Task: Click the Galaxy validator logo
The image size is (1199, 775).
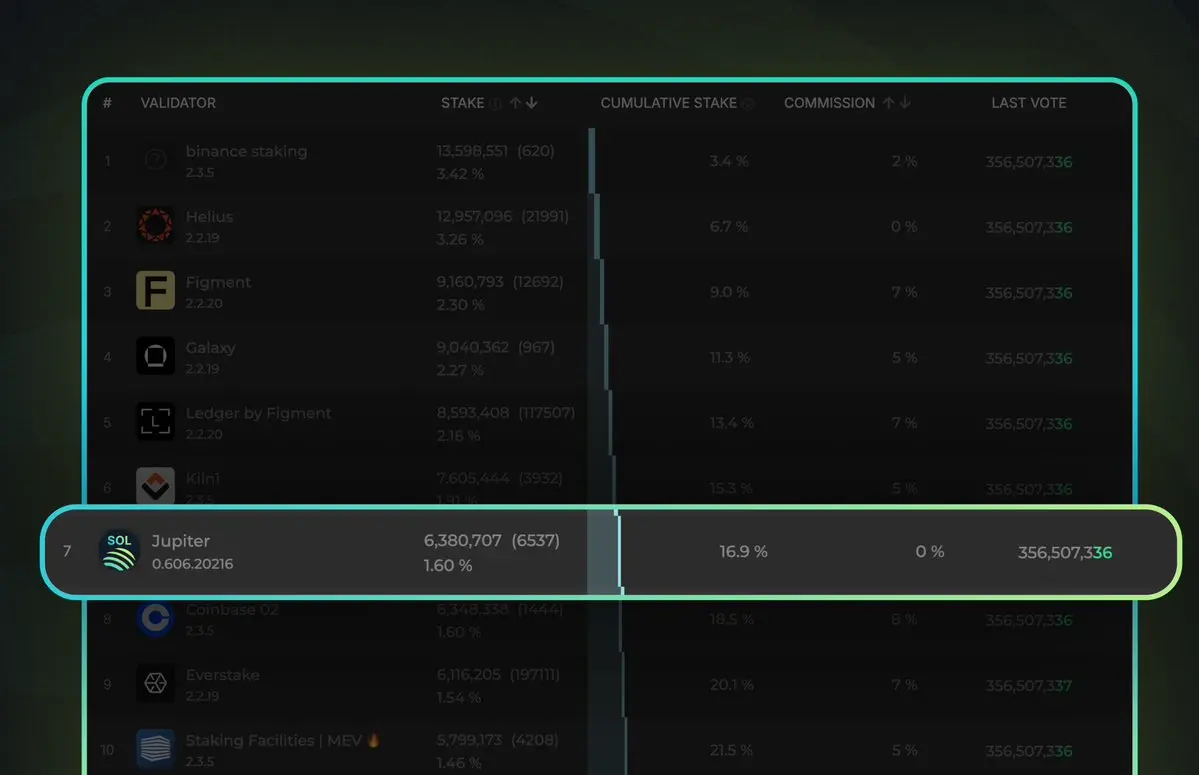Action: [155, 356]
